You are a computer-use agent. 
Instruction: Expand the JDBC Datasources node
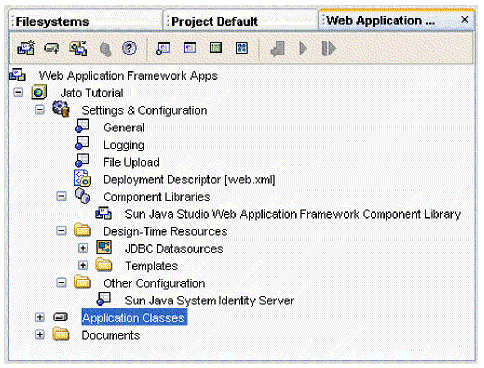pos(83,248)
